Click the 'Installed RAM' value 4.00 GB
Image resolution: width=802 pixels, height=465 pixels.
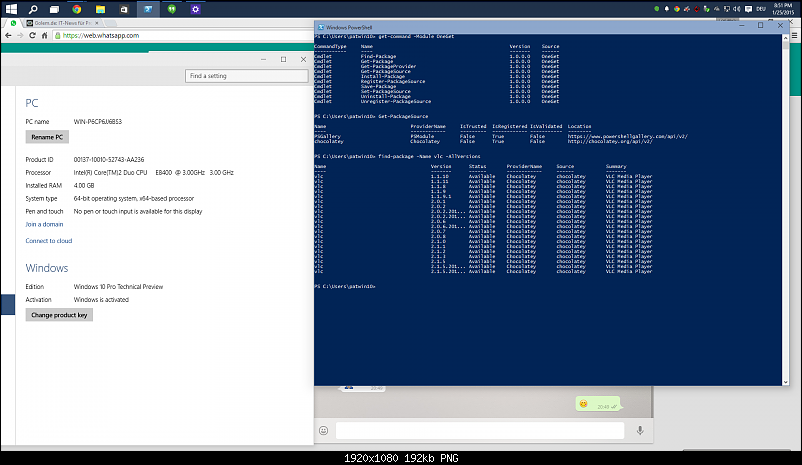pyautogui.click(x=84, y=186)
